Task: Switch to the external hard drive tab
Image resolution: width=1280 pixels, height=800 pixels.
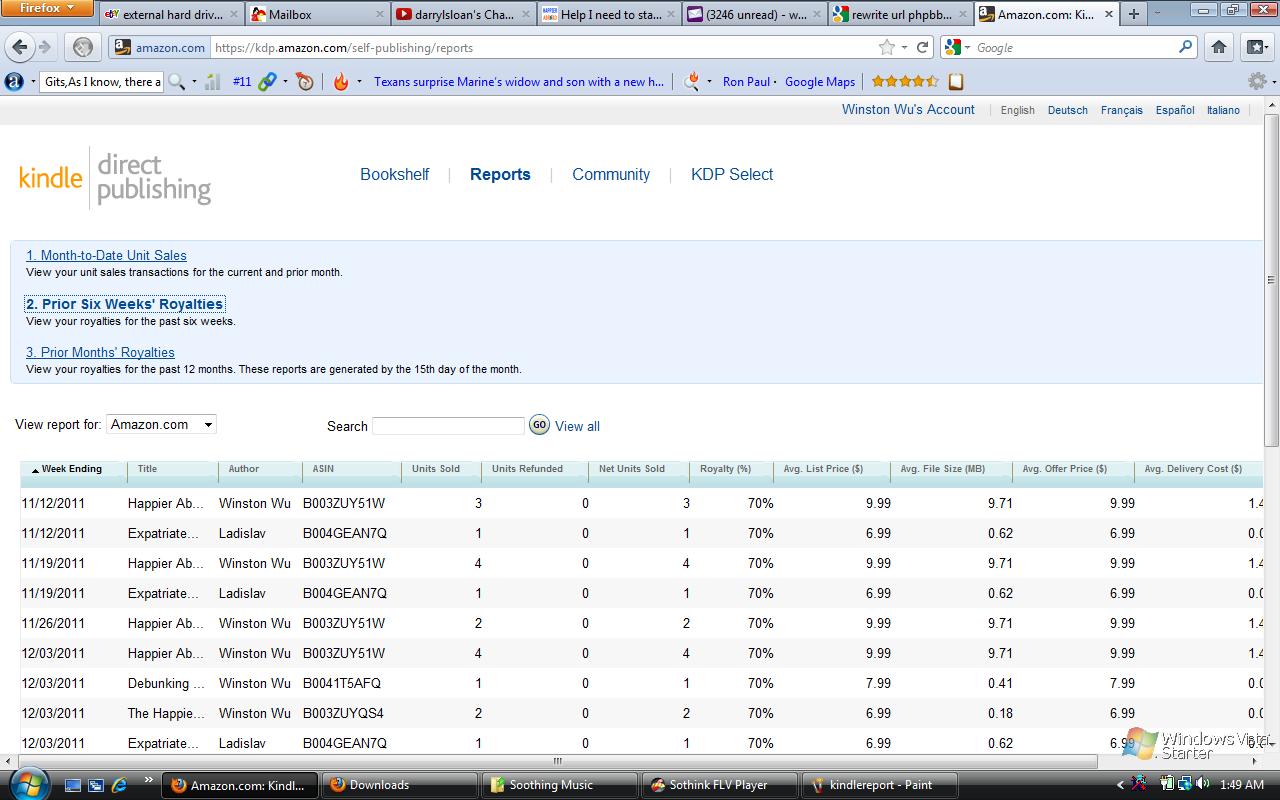Action: coord(170,14)
